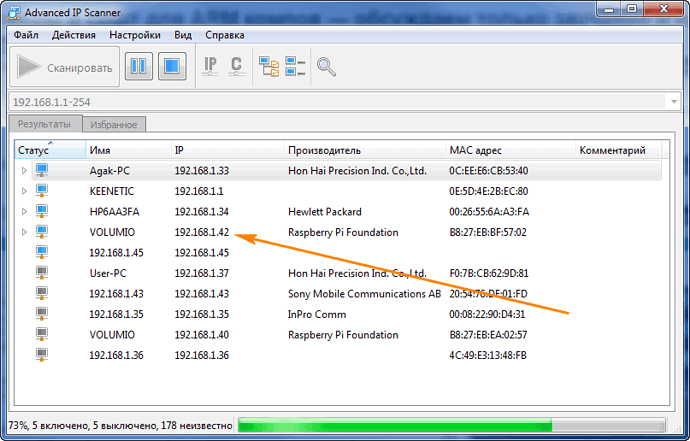Viewport: 690px width, 441px height.
Task: Open the IP range dropdown arrow
Action: click(x=674, y=102)
